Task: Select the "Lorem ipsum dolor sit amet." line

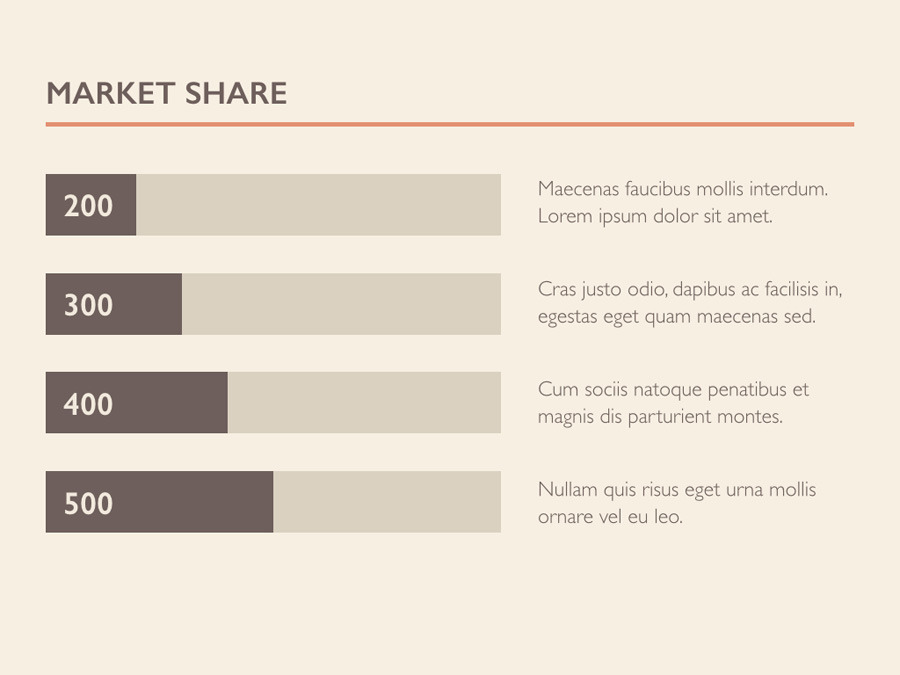Action: coord(655,216)
